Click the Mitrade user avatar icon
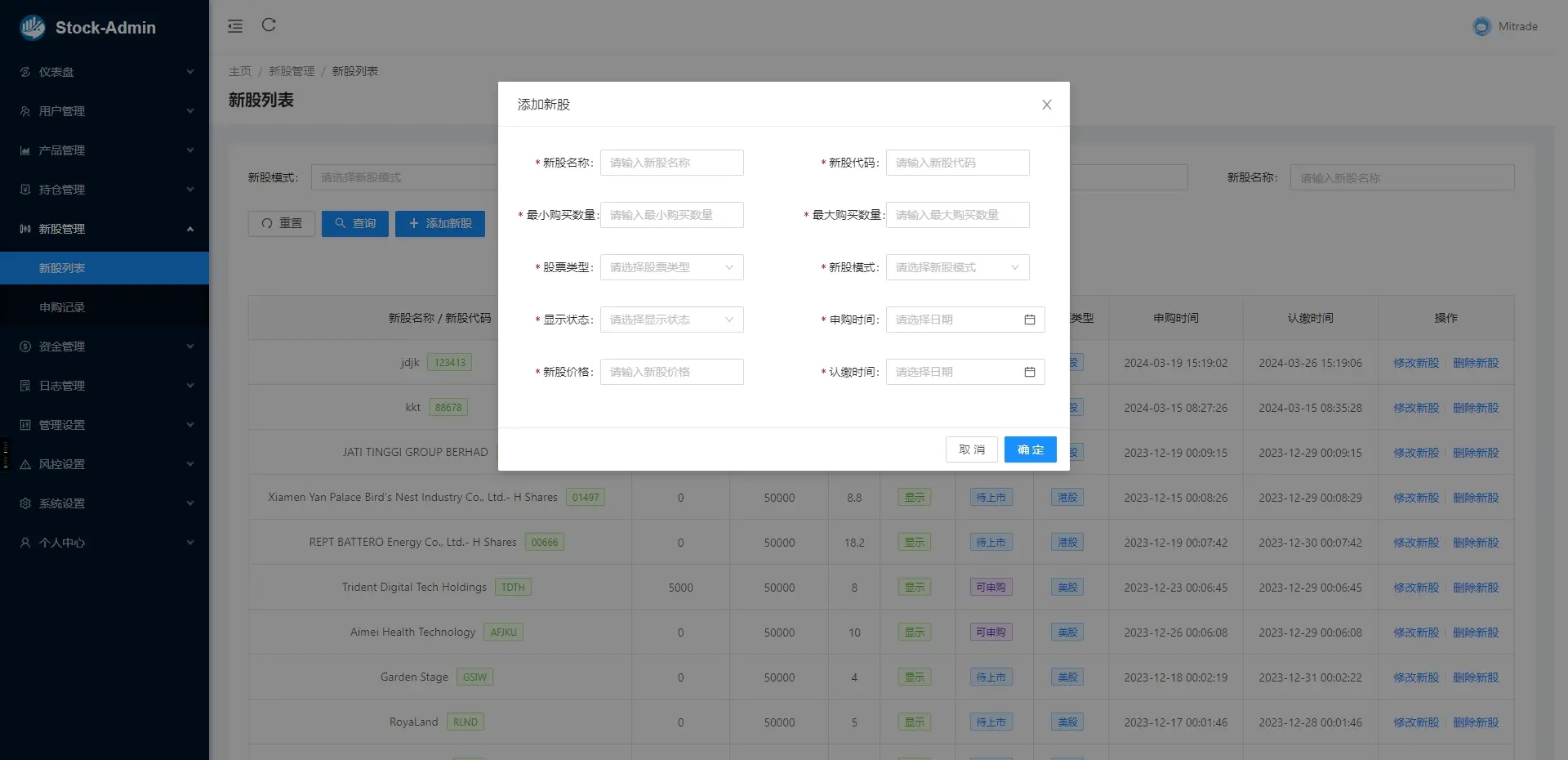This screenshot has height=760, width=1568. 1481,27
